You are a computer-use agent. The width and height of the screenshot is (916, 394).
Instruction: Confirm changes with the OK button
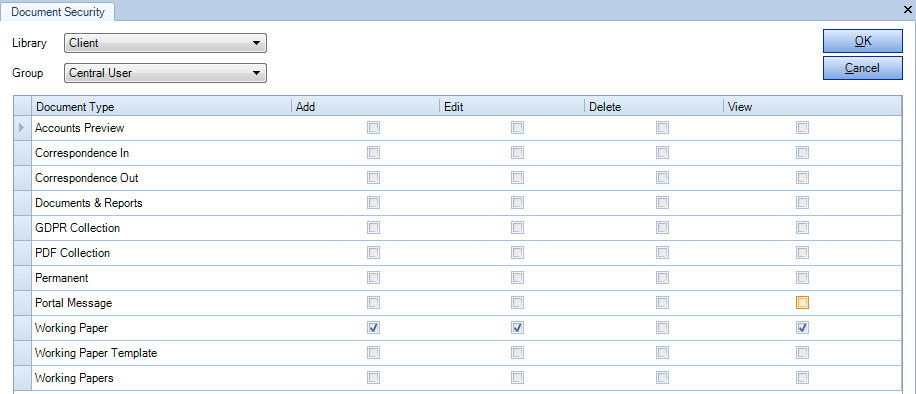(863, 41)
